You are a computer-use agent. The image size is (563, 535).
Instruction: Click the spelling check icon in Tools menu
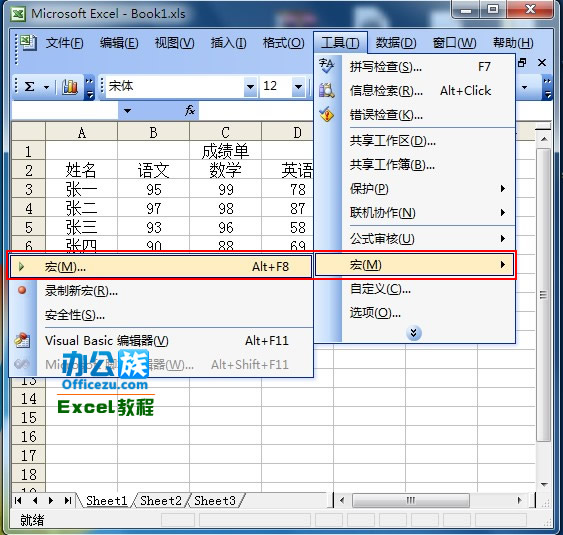point(327,66)
